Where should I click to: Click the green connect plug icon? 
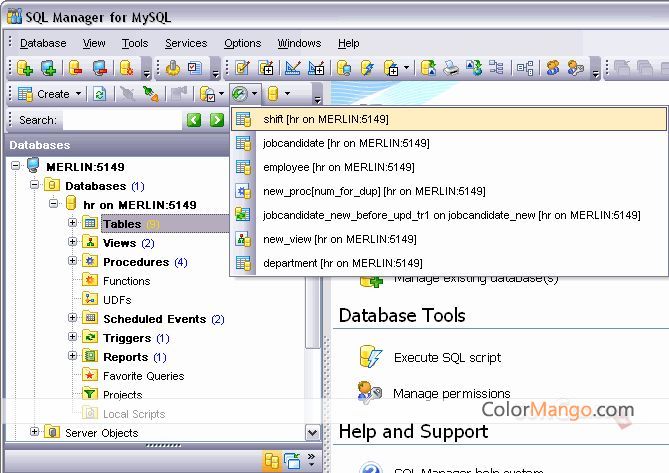point(151,94)
